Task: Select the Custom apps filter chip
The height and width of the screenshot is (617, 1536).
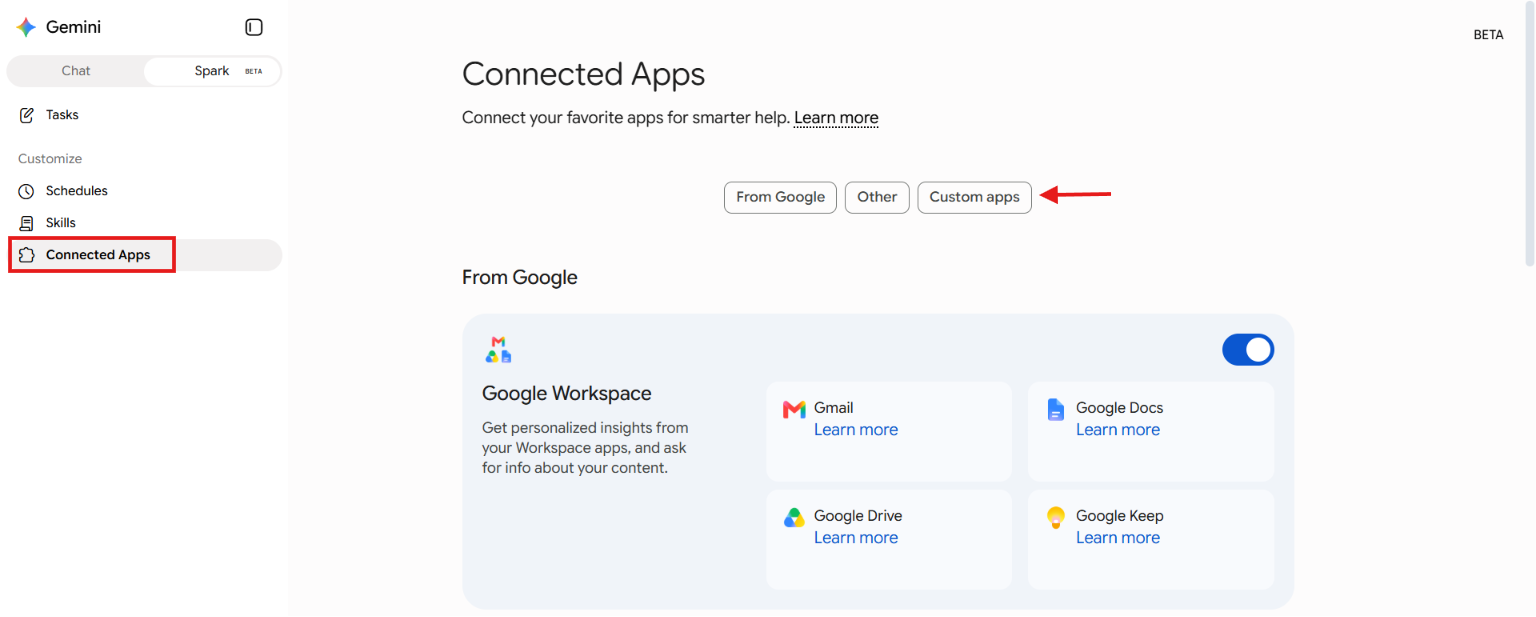Action: pyautogui.click(x=974, y=197)
